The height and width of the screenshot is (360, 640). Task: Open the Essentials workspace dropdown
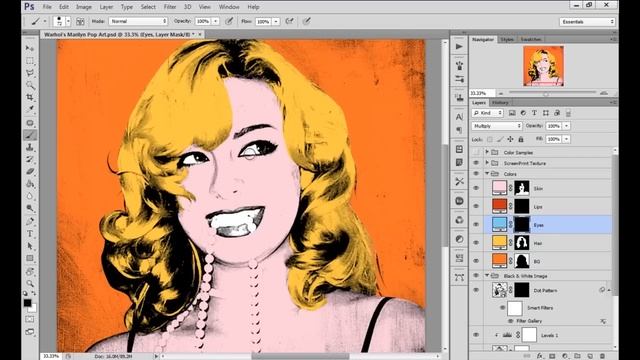tap(587, 22)
